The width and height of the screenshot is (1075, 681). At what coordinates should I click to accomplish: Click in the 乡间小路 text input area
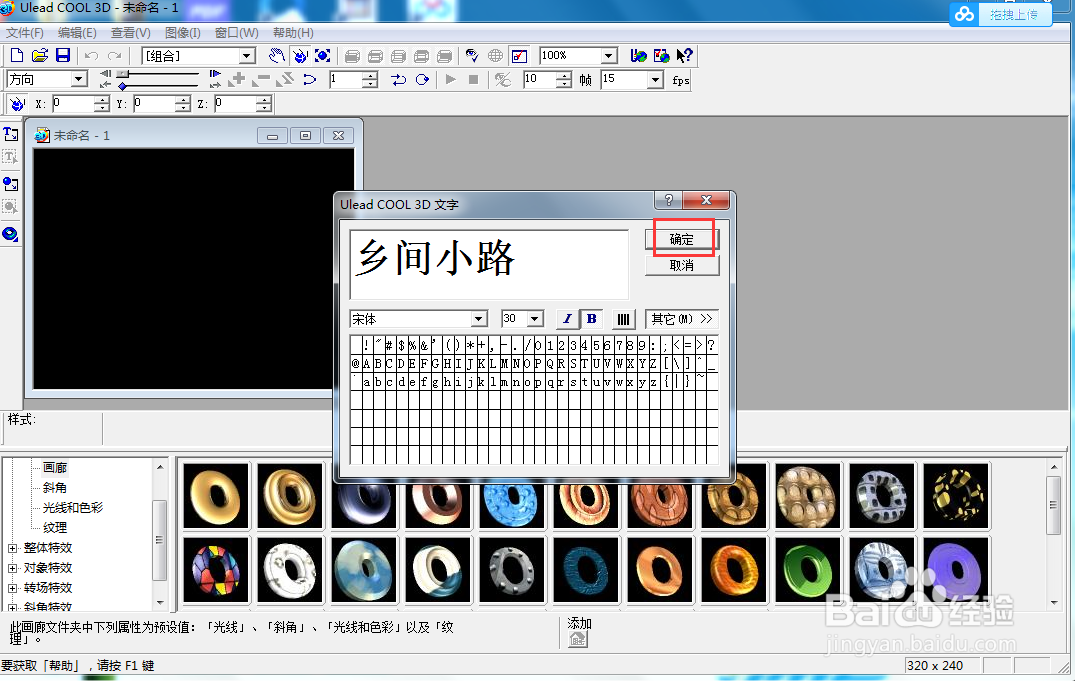pyautogui.click(x=489, y=264)
